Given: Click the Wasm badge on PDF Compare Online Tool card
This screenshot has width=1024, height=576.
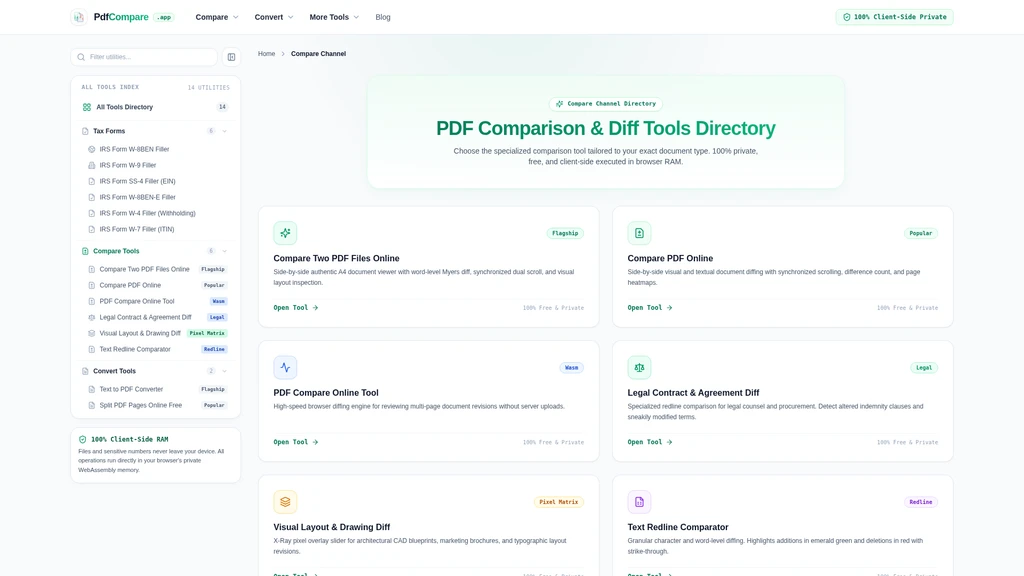Looking at the screenshot, I should tap(571, 368).
